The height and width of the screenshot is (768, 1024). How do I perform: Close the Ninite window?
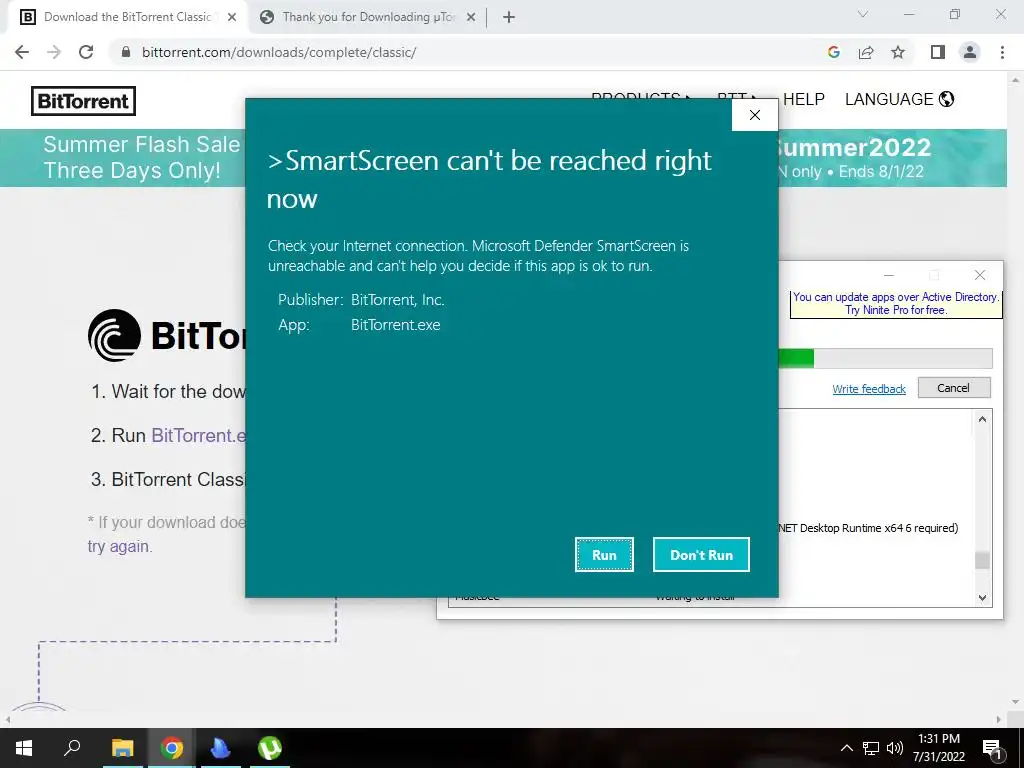tap(980, 275)
